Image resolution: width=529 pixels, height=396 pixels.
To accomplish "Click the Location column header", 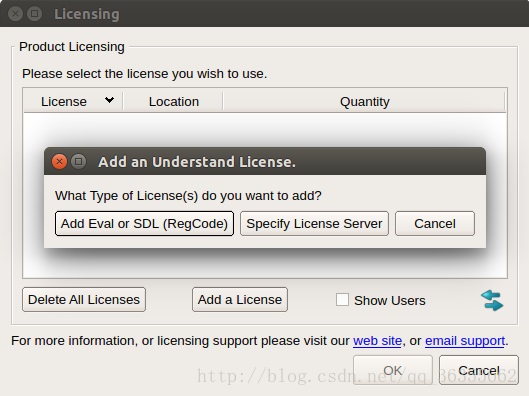I will [x=173, y=102].
